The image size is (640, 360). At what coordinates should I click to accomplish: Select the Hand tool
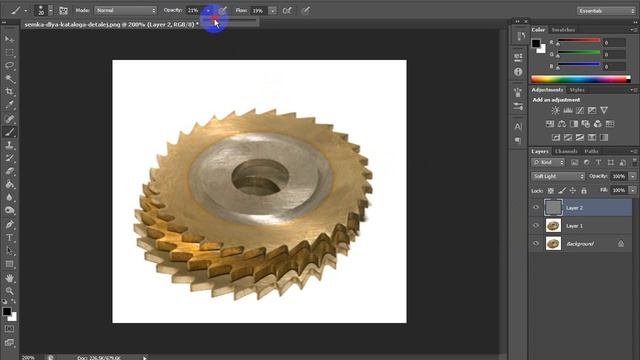[x=9, y=278]
